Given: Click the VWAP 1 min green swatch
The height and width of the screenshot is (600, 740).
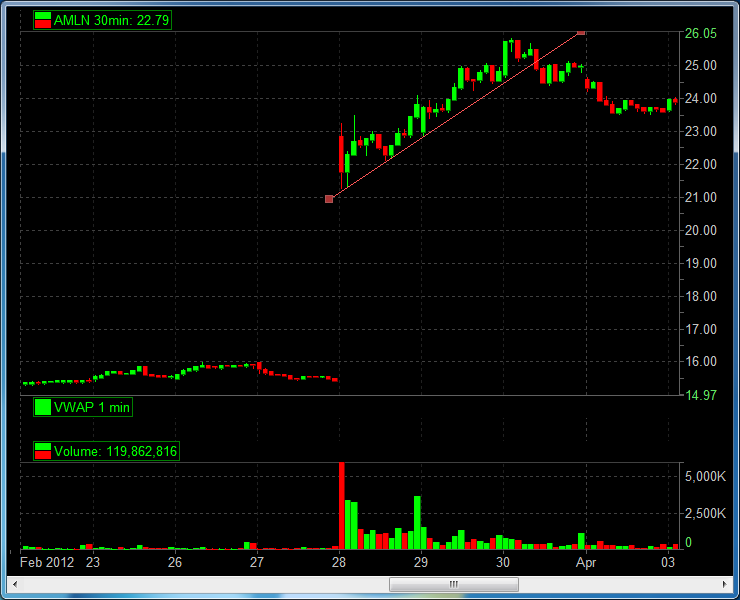Looking at the screenshot, I should click(x=42, y=407).
